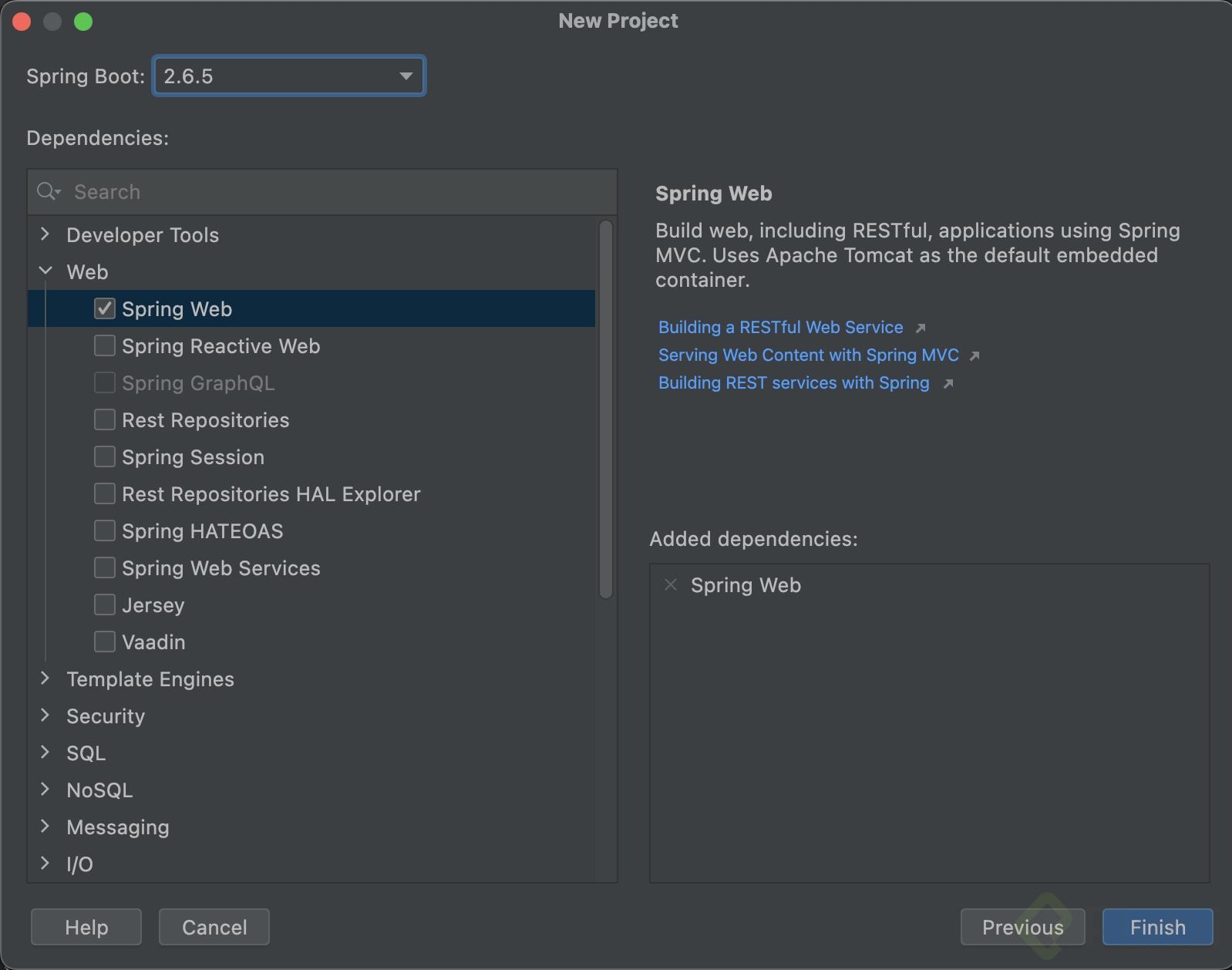Screen dimensions: 1232x970
Task: Click the green zoom window button
Action: coord(83,22)
